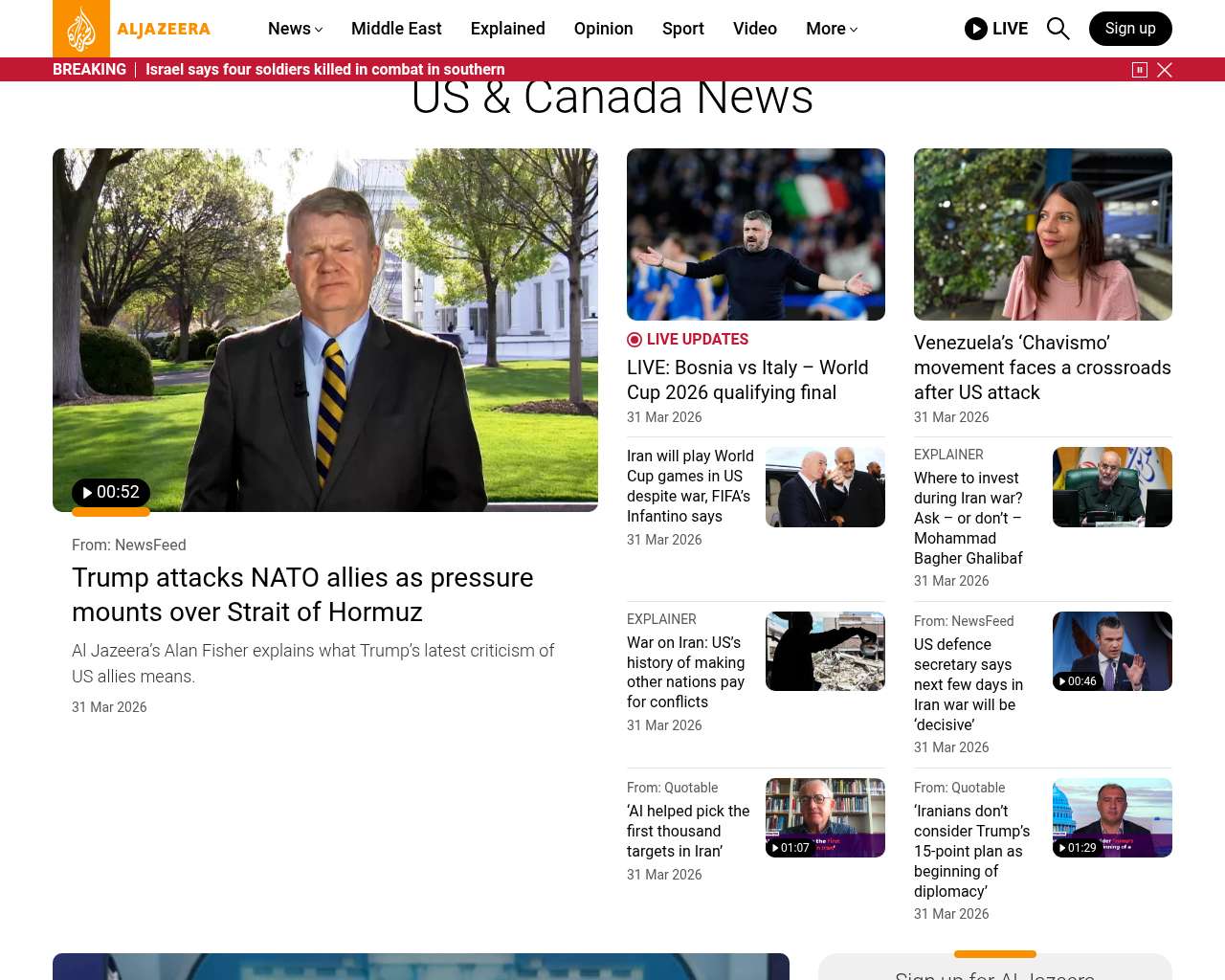Click the Sign up button
Screen dimensions: 1225x980
pos(1130,29)
